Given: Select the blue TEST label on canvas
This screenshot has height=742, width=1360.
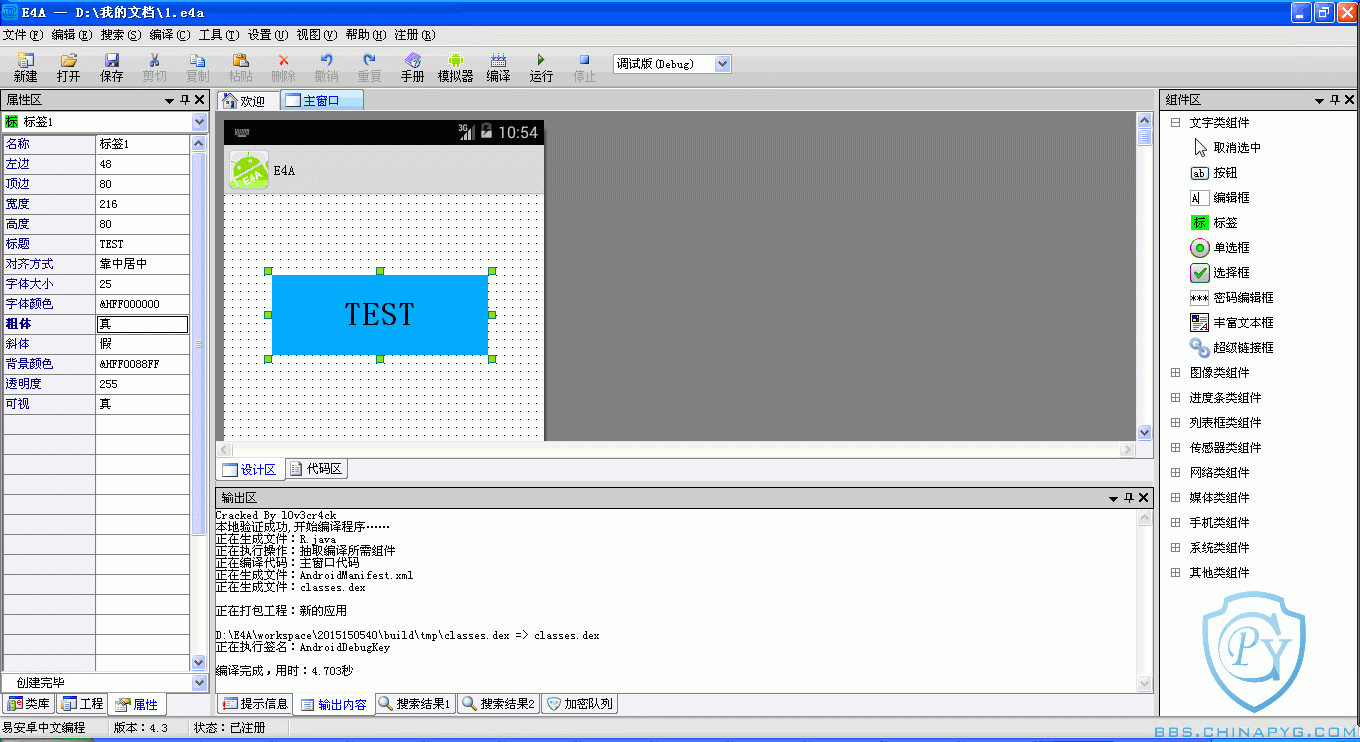Looking at the screenshot, I should (380, 314).
